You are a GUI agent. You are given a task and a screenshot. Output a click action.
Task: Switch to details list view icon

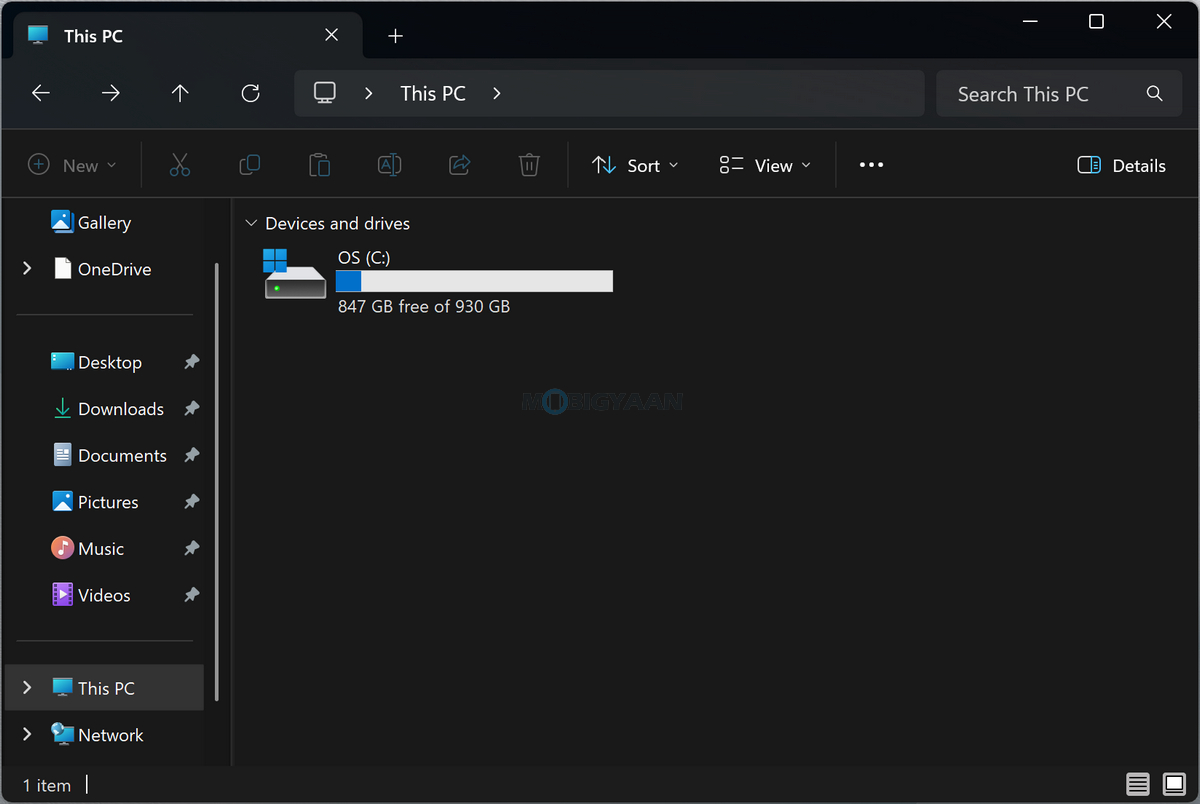(1138, 784)
